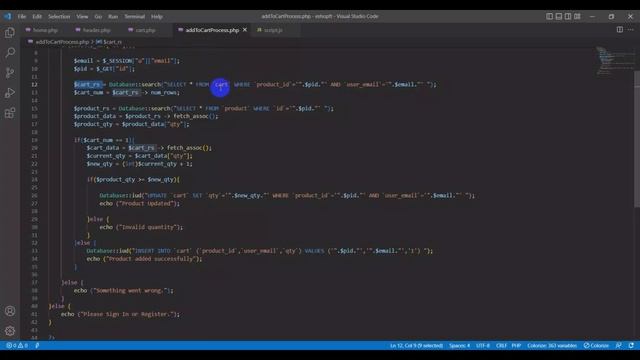Click line number 19 in the gutter

click(x=34, y=140)
